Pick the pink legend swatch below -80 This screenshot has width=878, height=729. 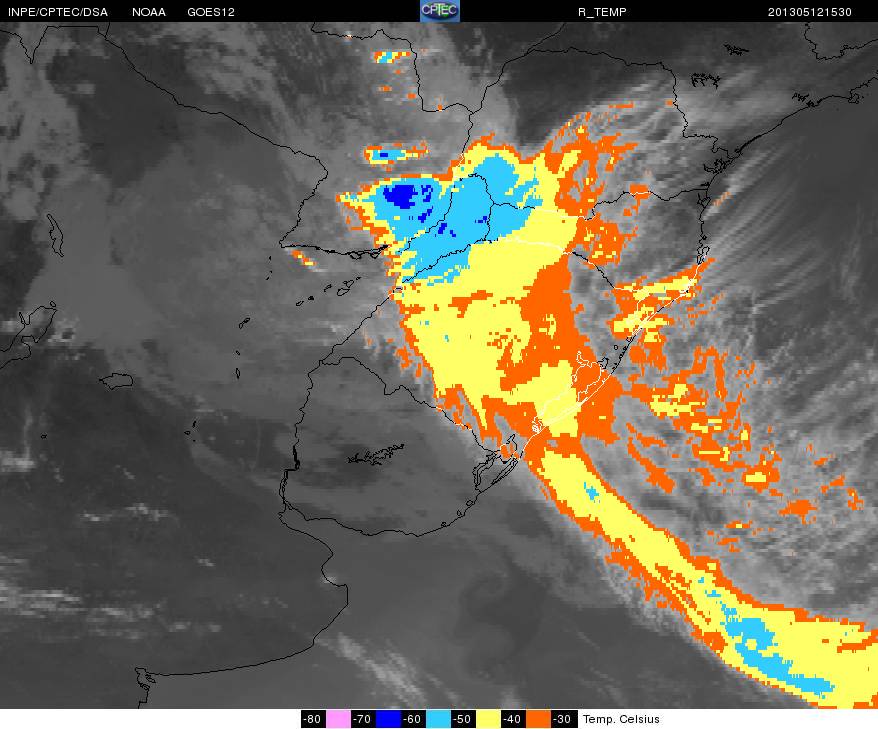pos(338,719)
